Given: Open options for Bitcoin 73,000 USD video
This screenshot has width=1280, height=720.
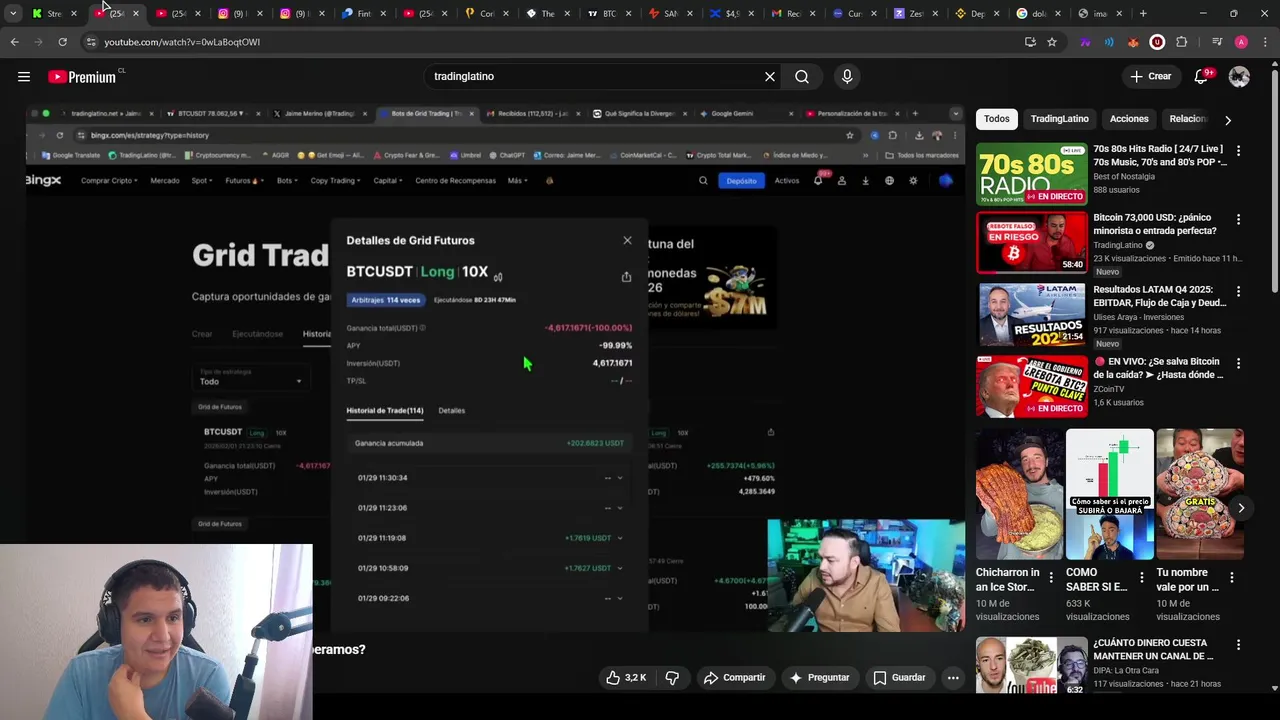Looking at the screenshot, I should click(x=1238, y=220).
